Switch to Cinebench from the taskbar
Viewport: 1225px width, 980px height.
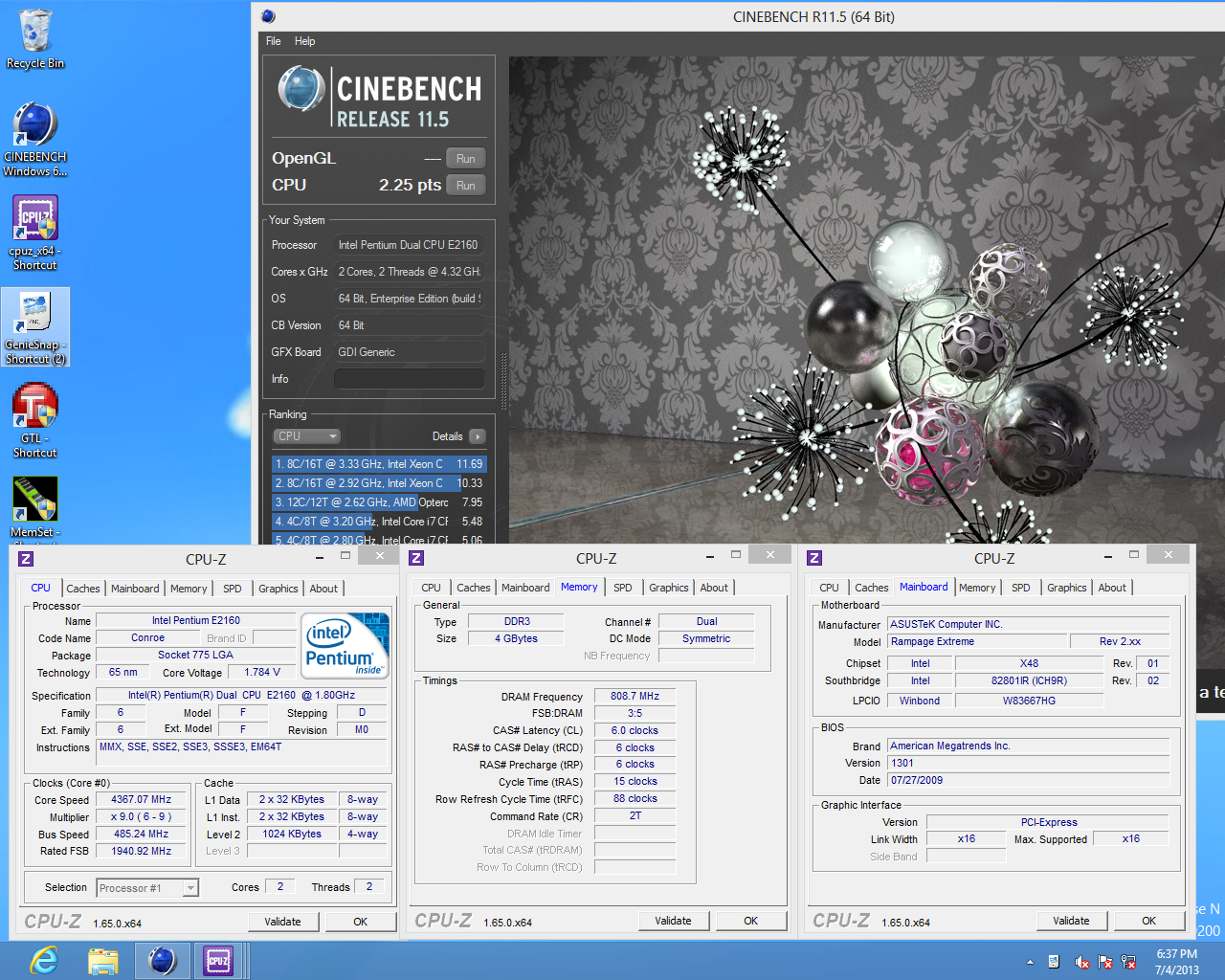162,960
